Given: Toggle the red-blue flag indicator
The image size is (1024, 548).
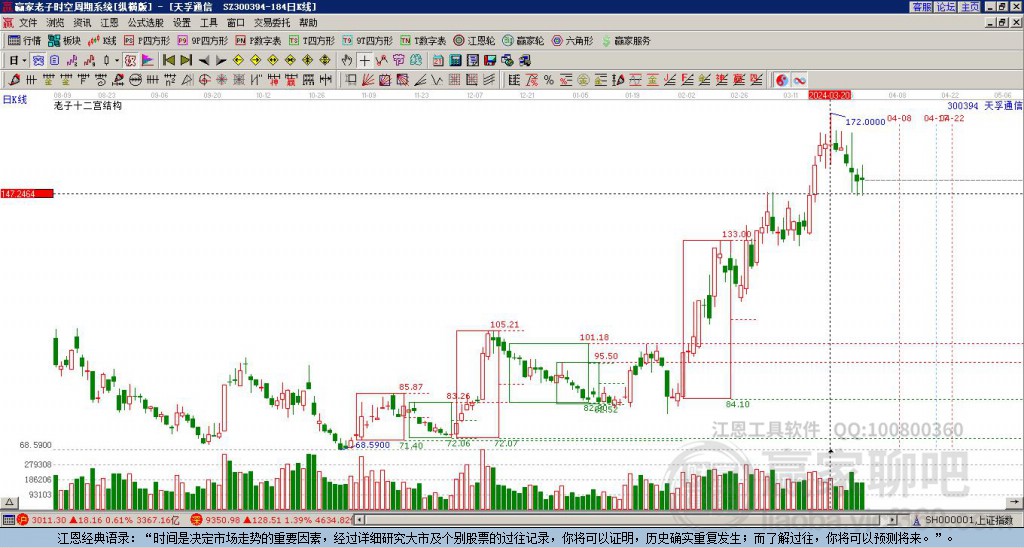Looking at the screenshot, I should [148, 61].
